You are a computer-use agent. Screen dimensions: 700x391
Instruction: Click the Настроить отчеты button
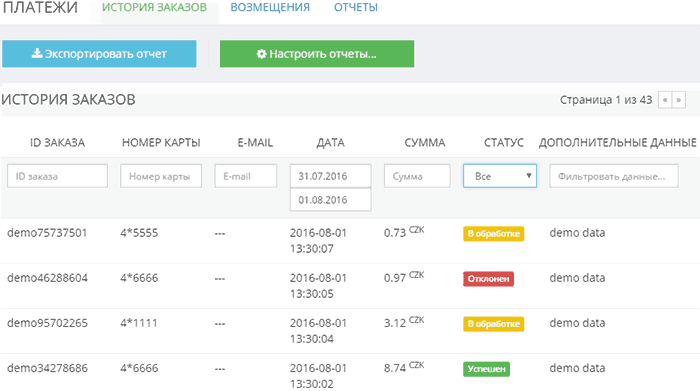coord(317,54)
